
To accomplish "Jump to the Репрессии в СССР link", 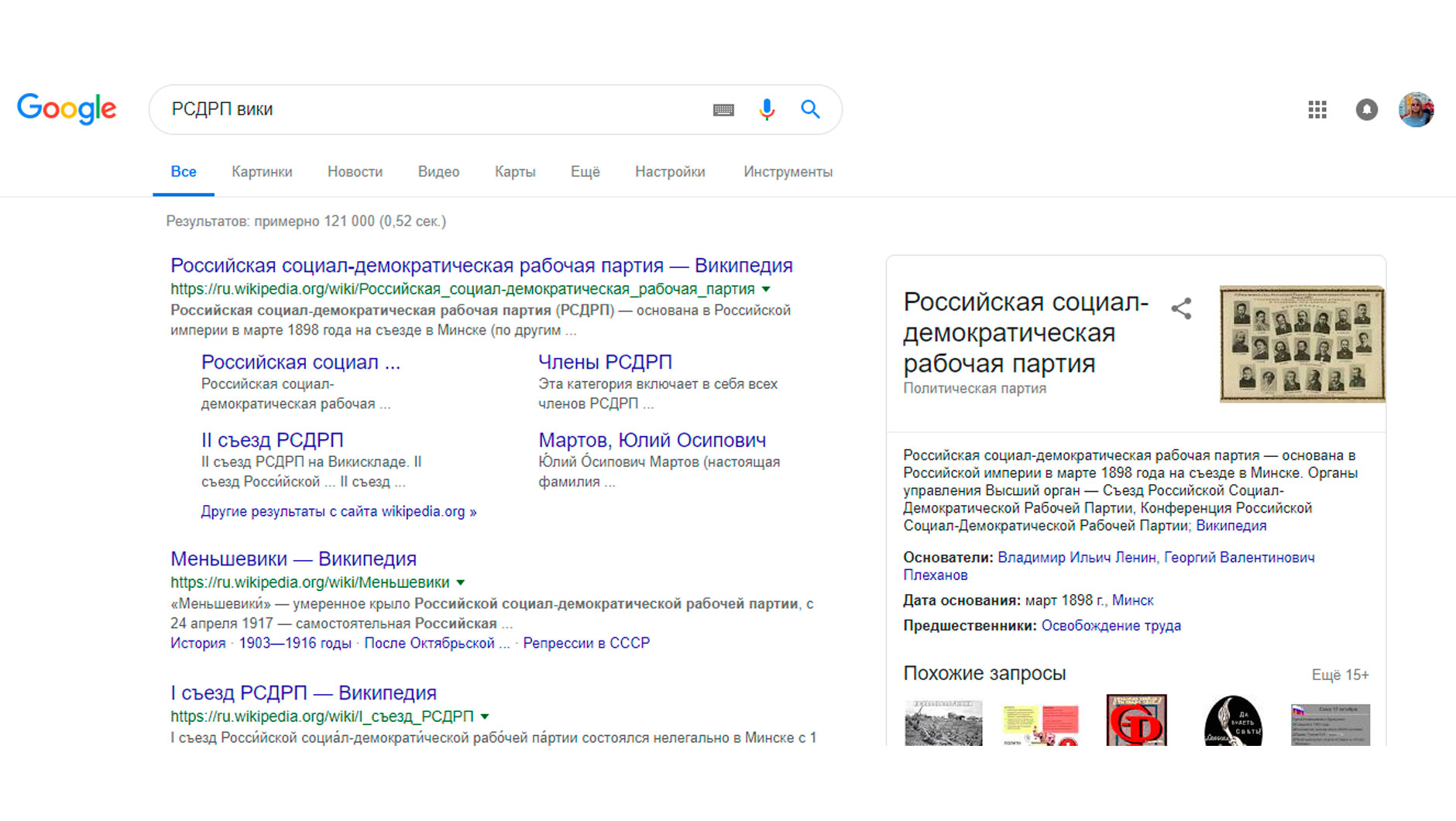I will click(586, 643).
